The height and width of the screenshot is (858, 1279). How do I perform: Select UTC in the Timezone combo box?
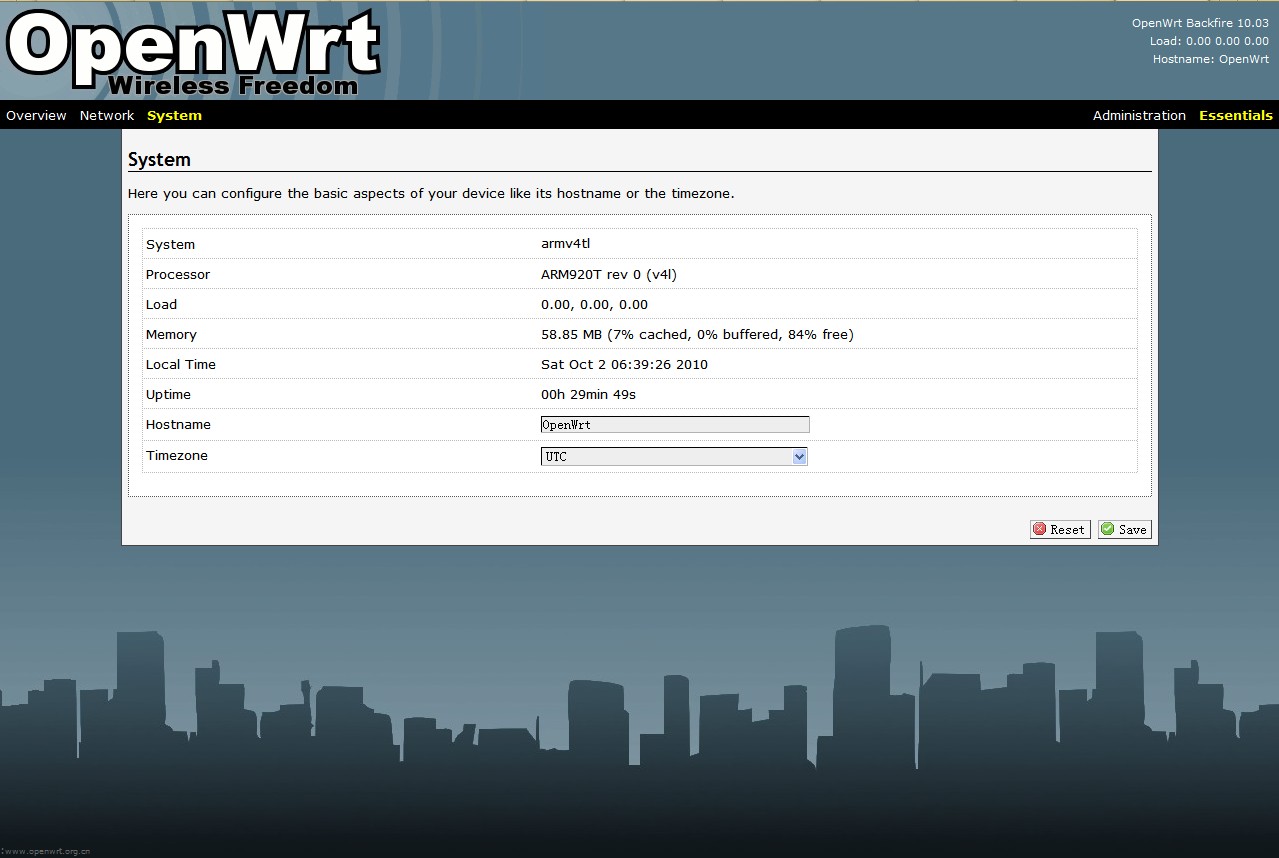(x=670, y=456)
